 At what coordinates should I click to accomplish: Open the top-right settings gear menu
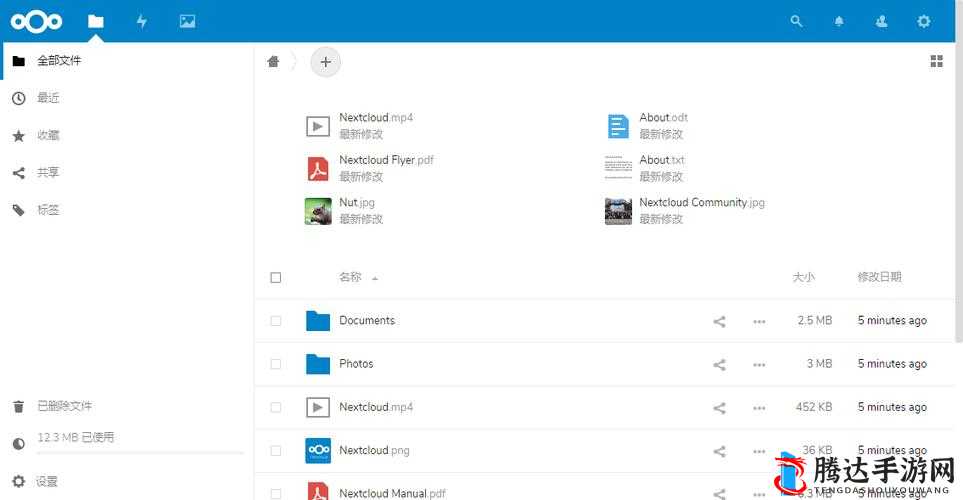point(924,21)
